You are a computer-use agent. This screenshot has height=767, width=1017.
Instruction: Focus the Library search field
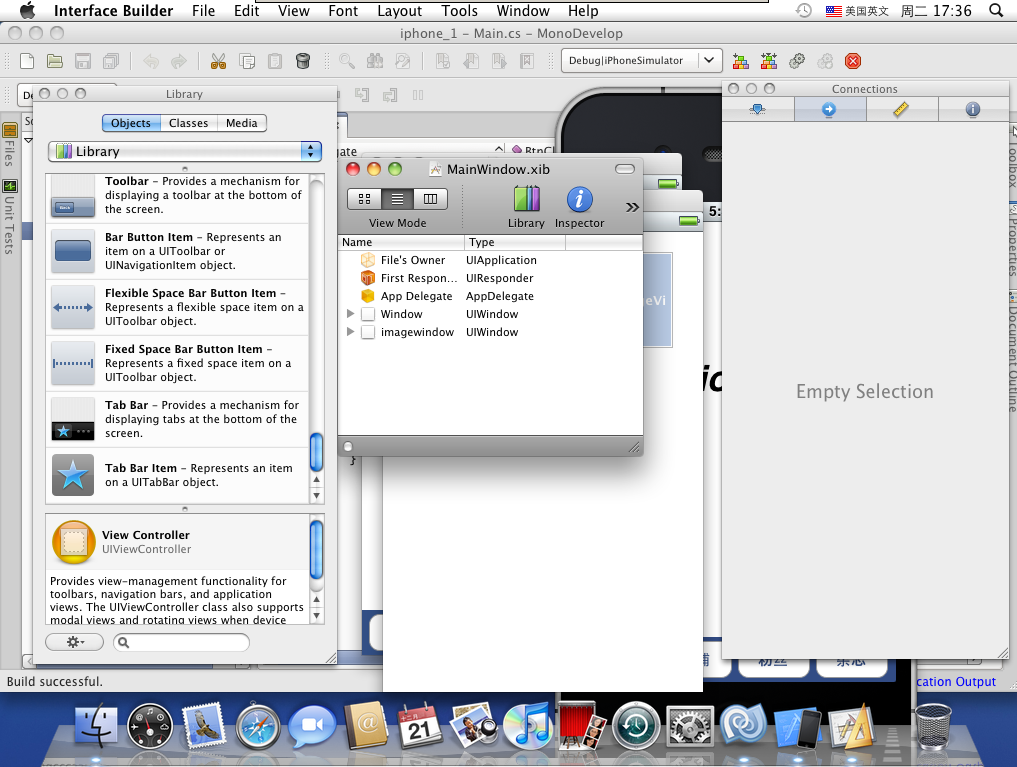pyautogui.click(x=181, y=642)
